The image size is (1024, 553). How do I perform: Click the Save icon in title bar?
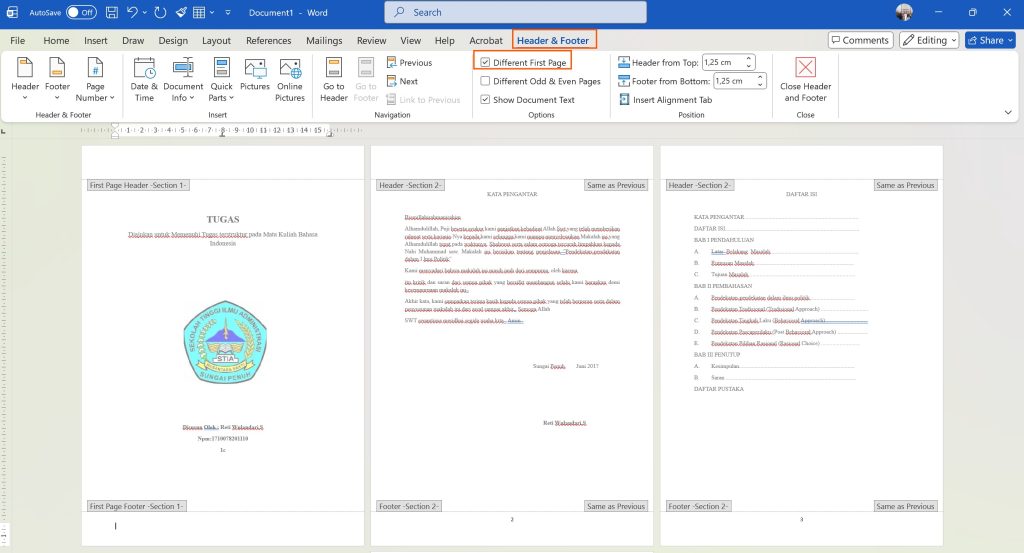point(112,13)
